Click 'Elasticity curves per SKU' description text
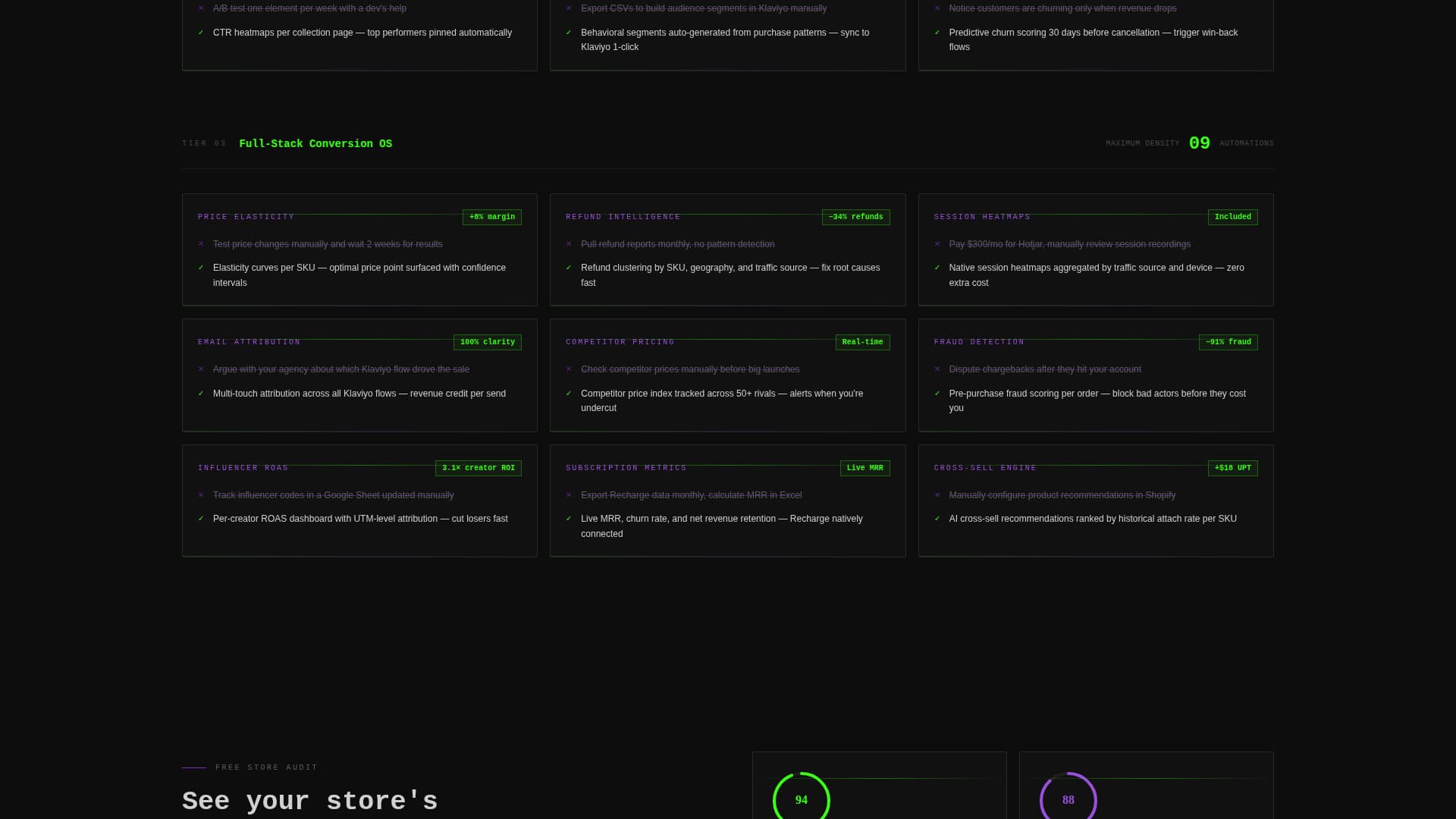 359,275
